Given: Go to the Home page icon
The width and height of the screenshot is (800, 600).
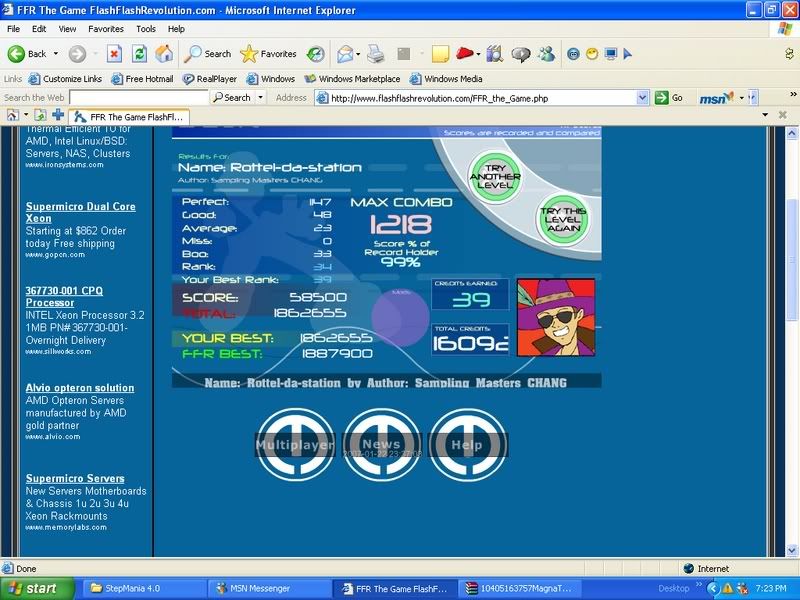Looking at the screenshot, I should 164,54.
